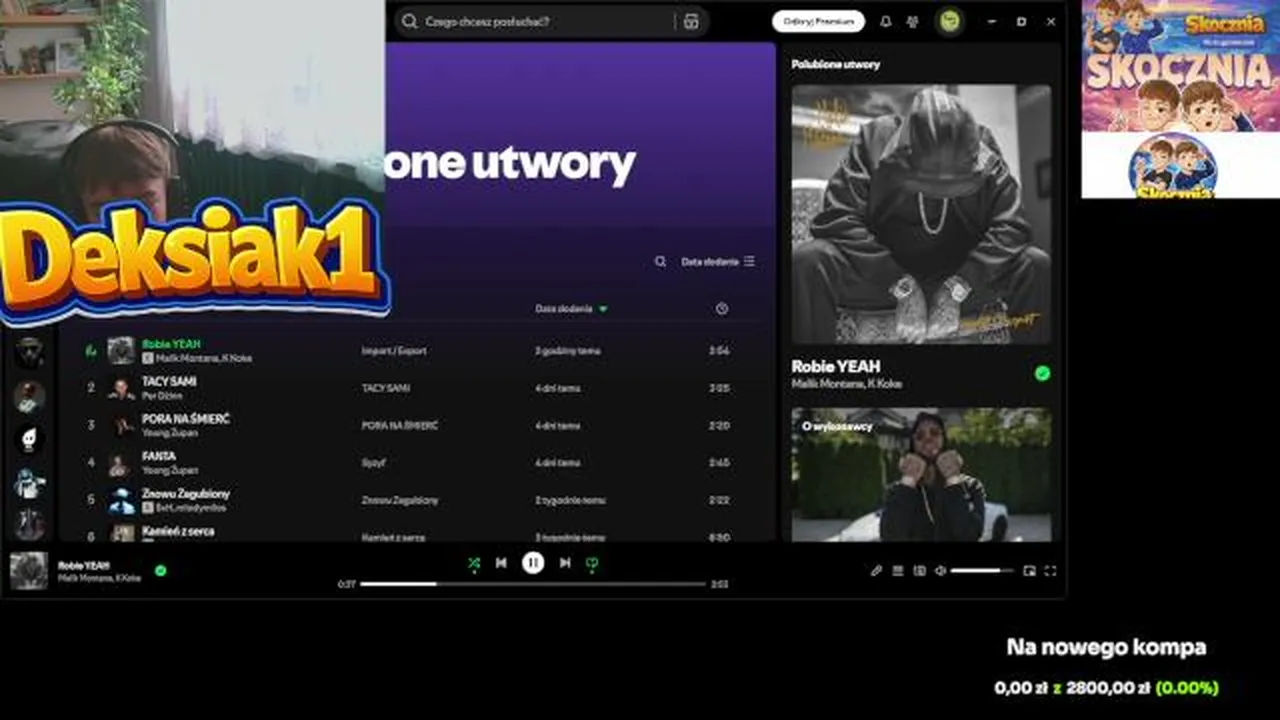Screen dimensions: 1280x720
Task: Open the 'Per Dizien' artist link
Action: [x=162, y=396]
